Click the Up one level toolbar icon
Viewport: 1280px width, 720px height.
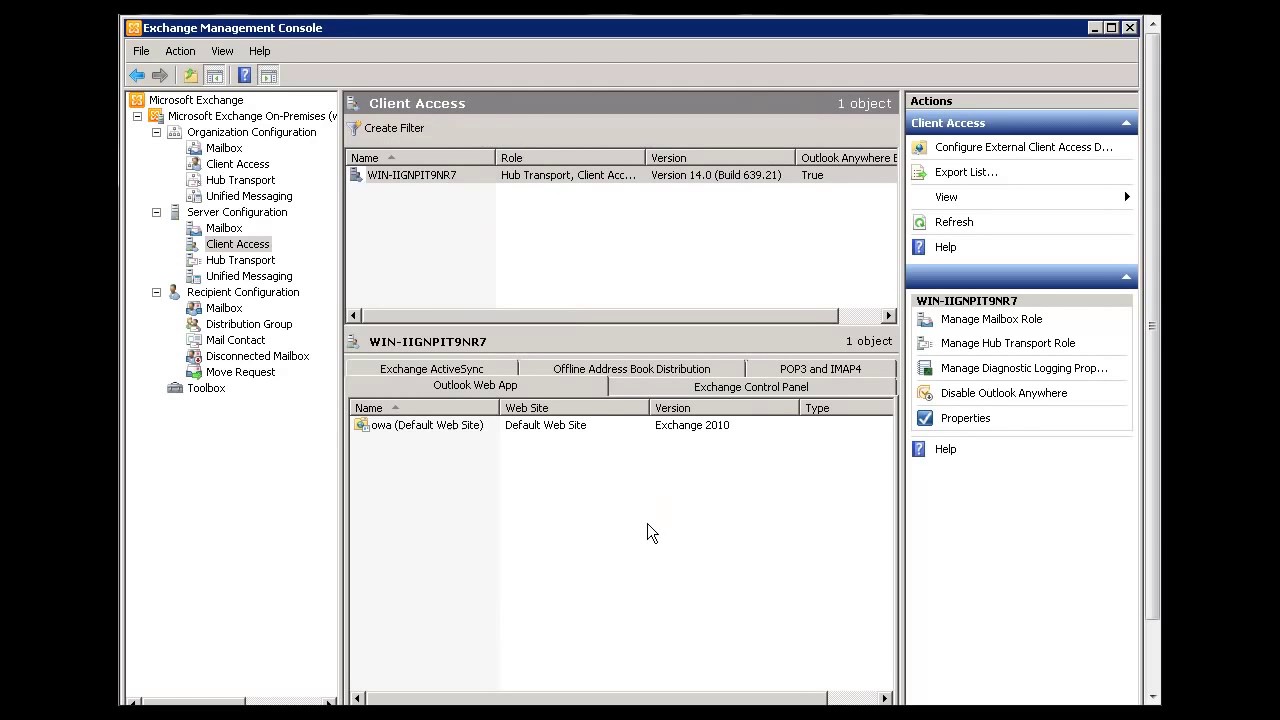pyautogui.click(x=190, y=75)
